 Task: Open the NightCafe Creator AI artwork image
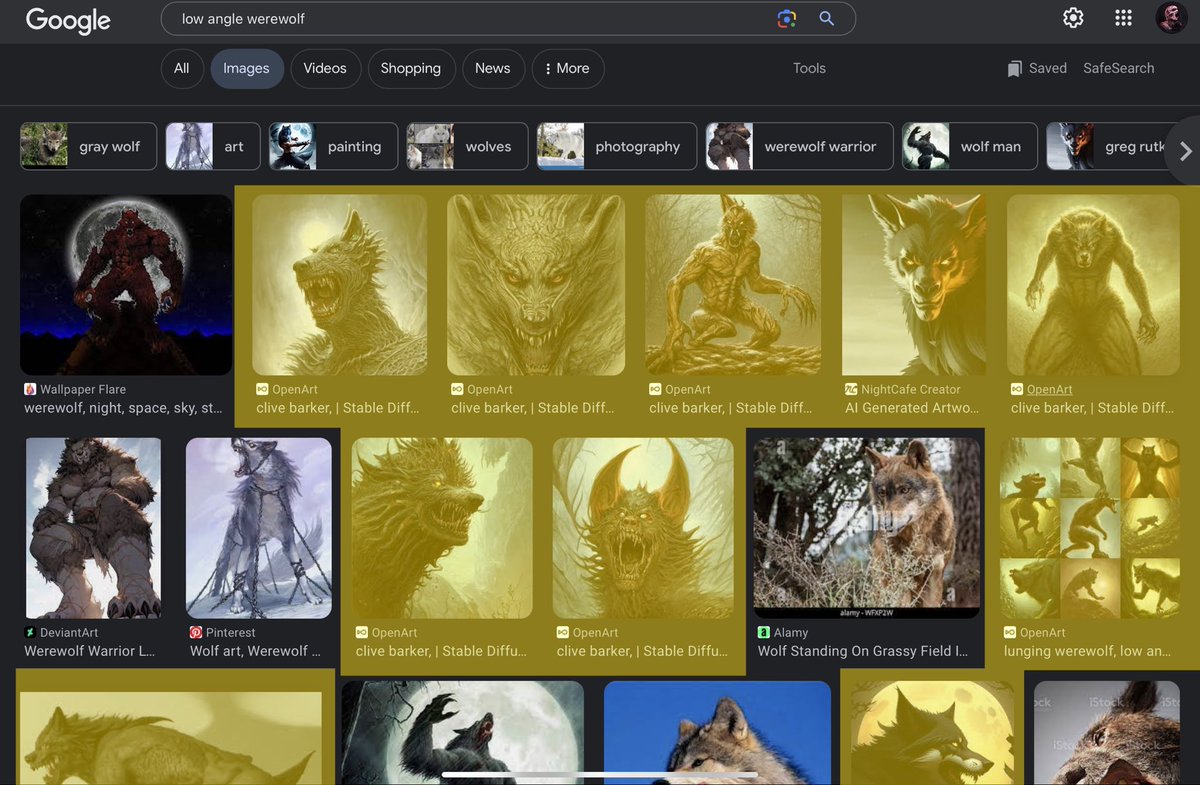point(914,285)
